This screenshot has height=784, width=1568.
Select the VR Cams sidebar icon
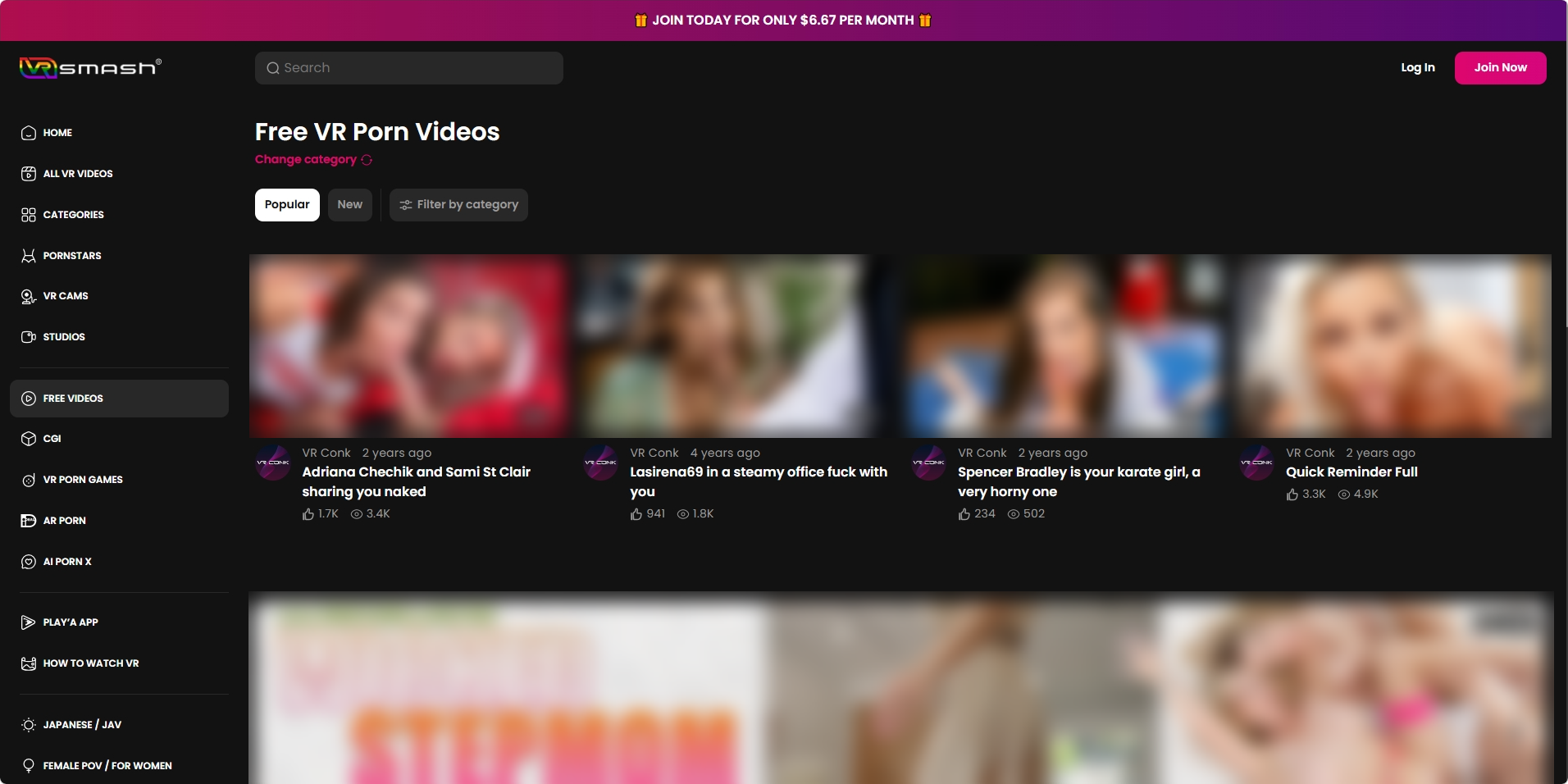29,296
